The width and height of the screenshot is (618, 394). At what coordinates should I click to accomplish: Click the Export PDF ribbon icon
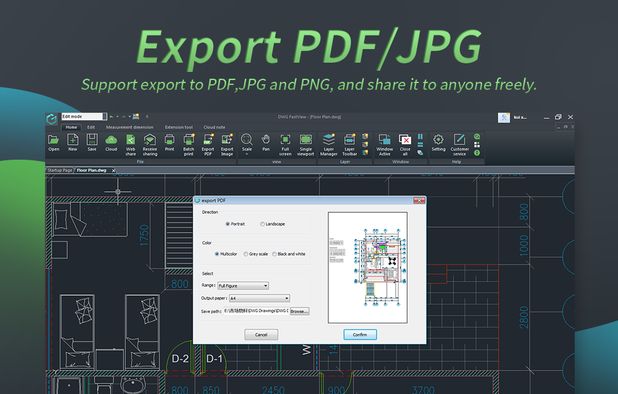[208, 140]
